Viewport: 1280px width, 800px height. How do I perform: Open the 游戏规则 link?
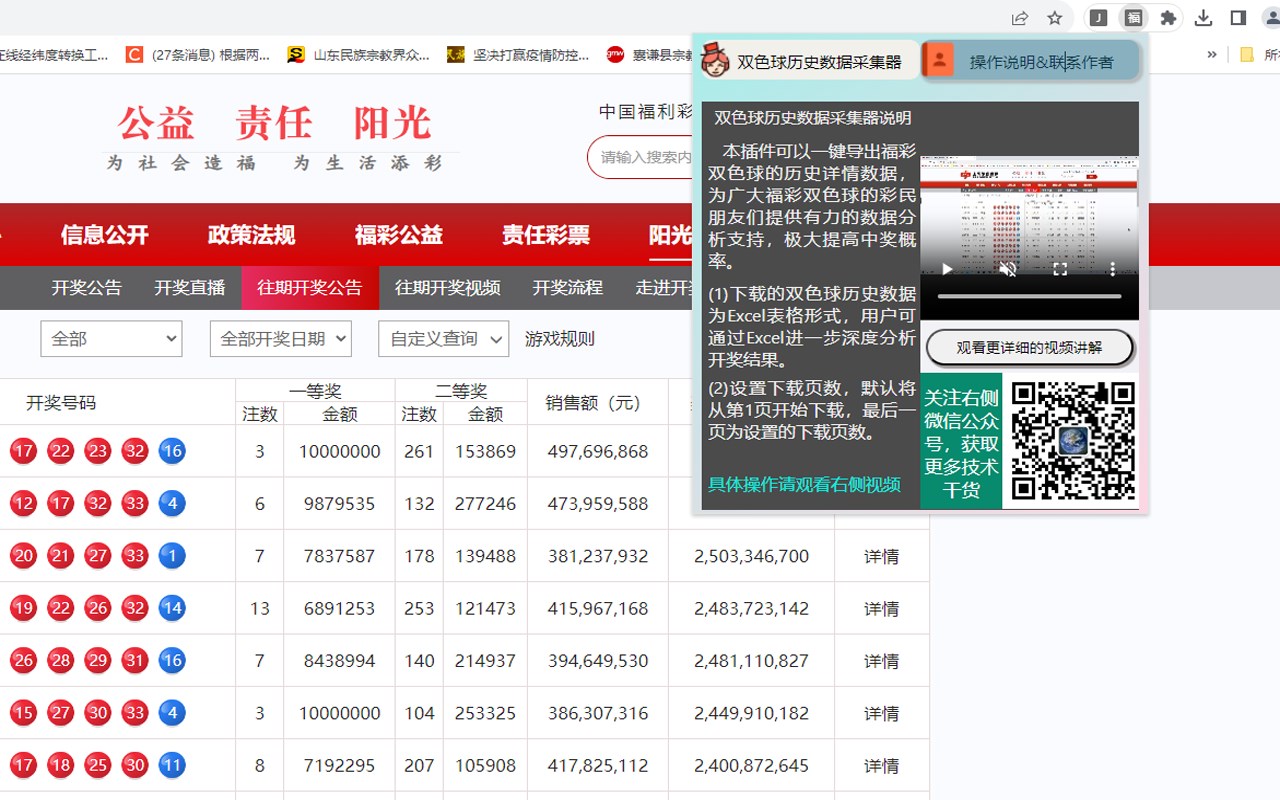pos(560,339)
